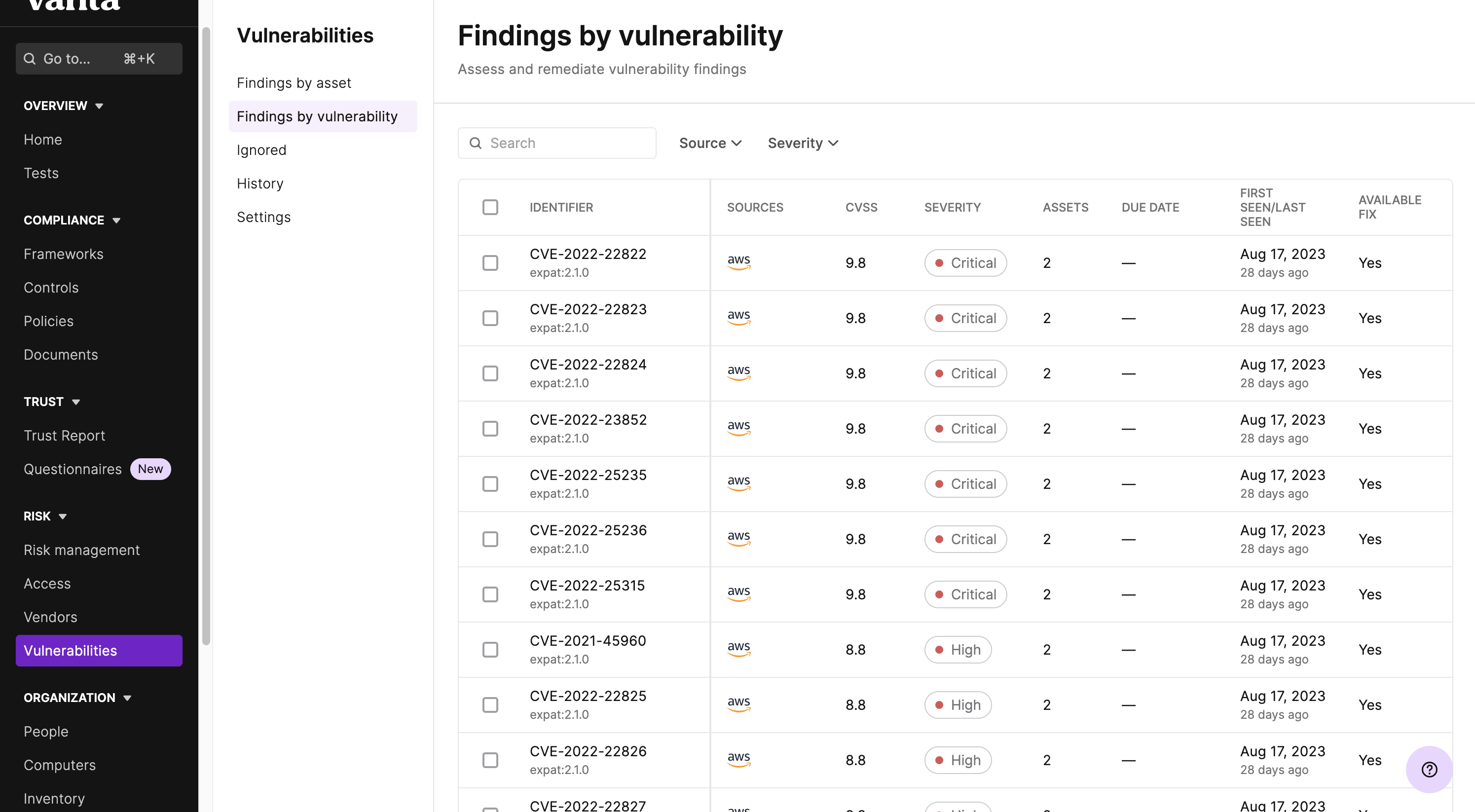Select Findings by vulnerability tab

[323, 116]
